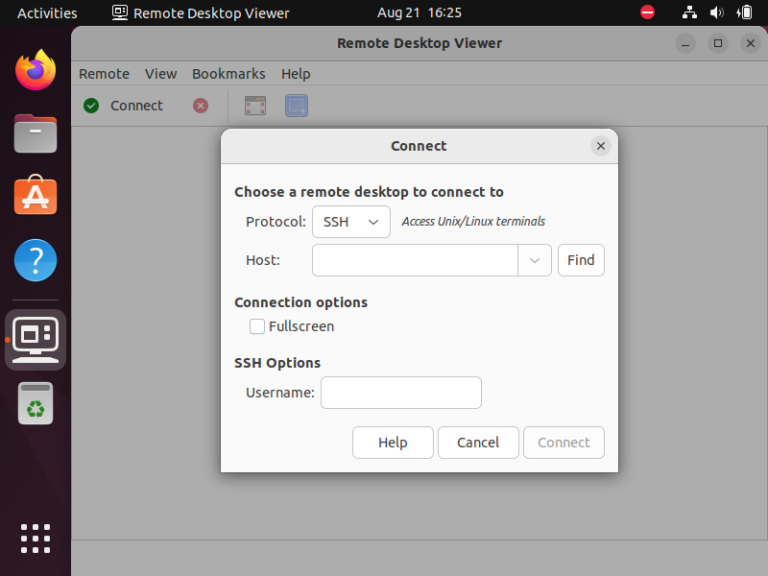
Task: Toggle the fullscreen toolbar icon
Action: coord(255,105)
